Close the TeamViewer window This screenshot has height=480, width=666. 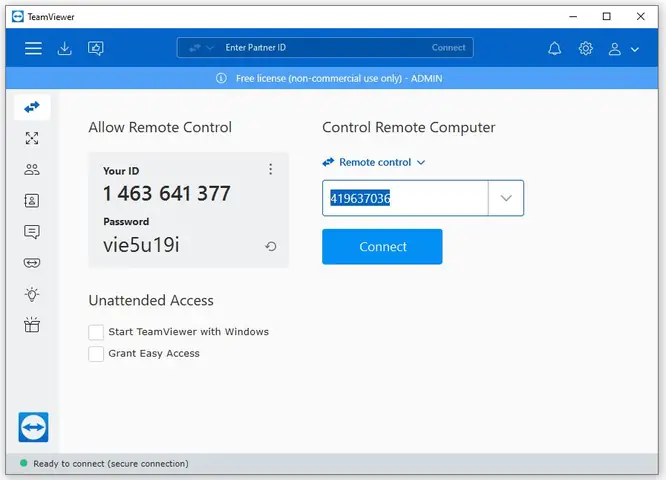tap(641, 17)
